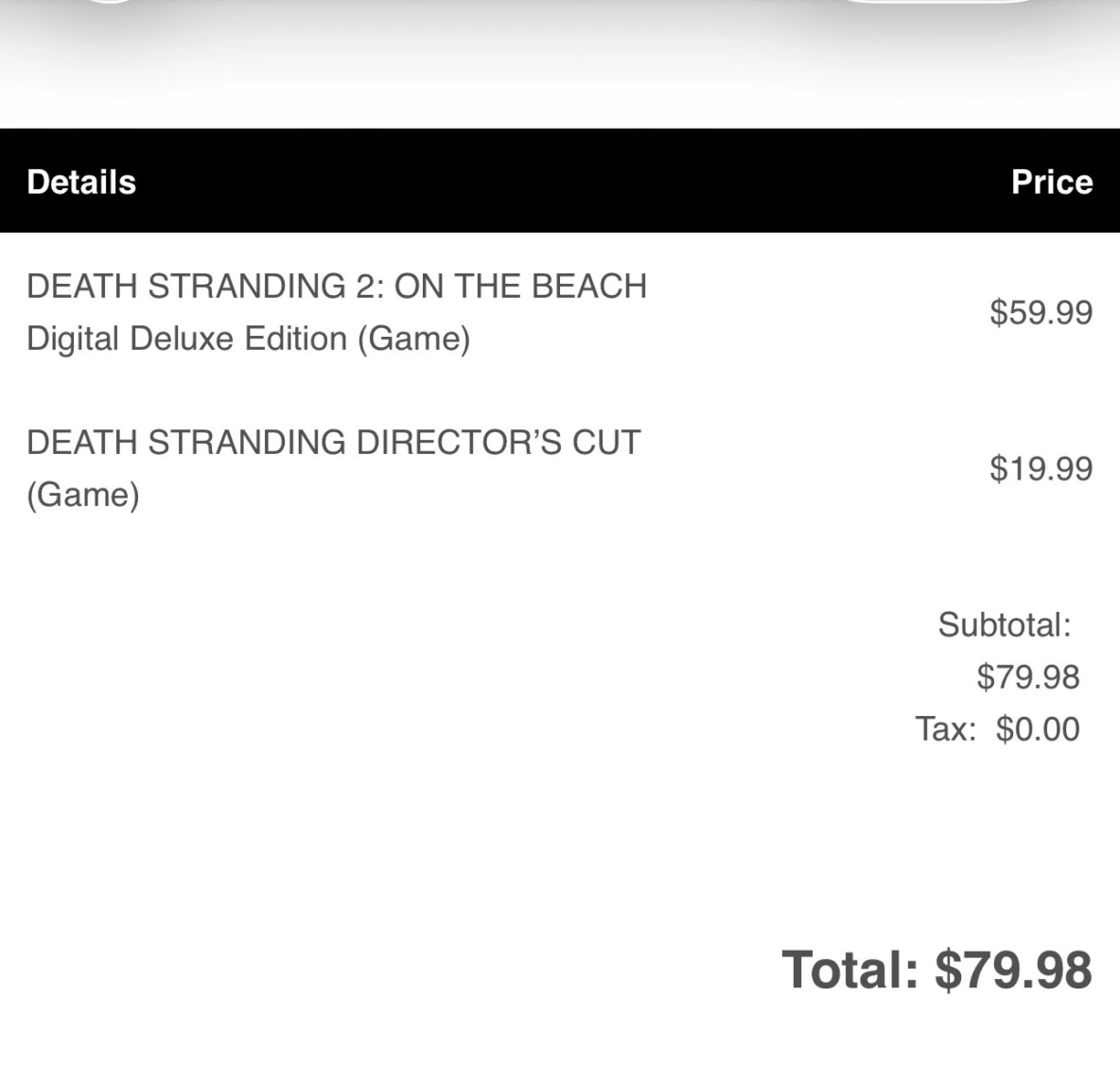Click the (Game) label under Director's Cut
The width and height of the screenshot is (1120, 1084).
pos(83,495)
